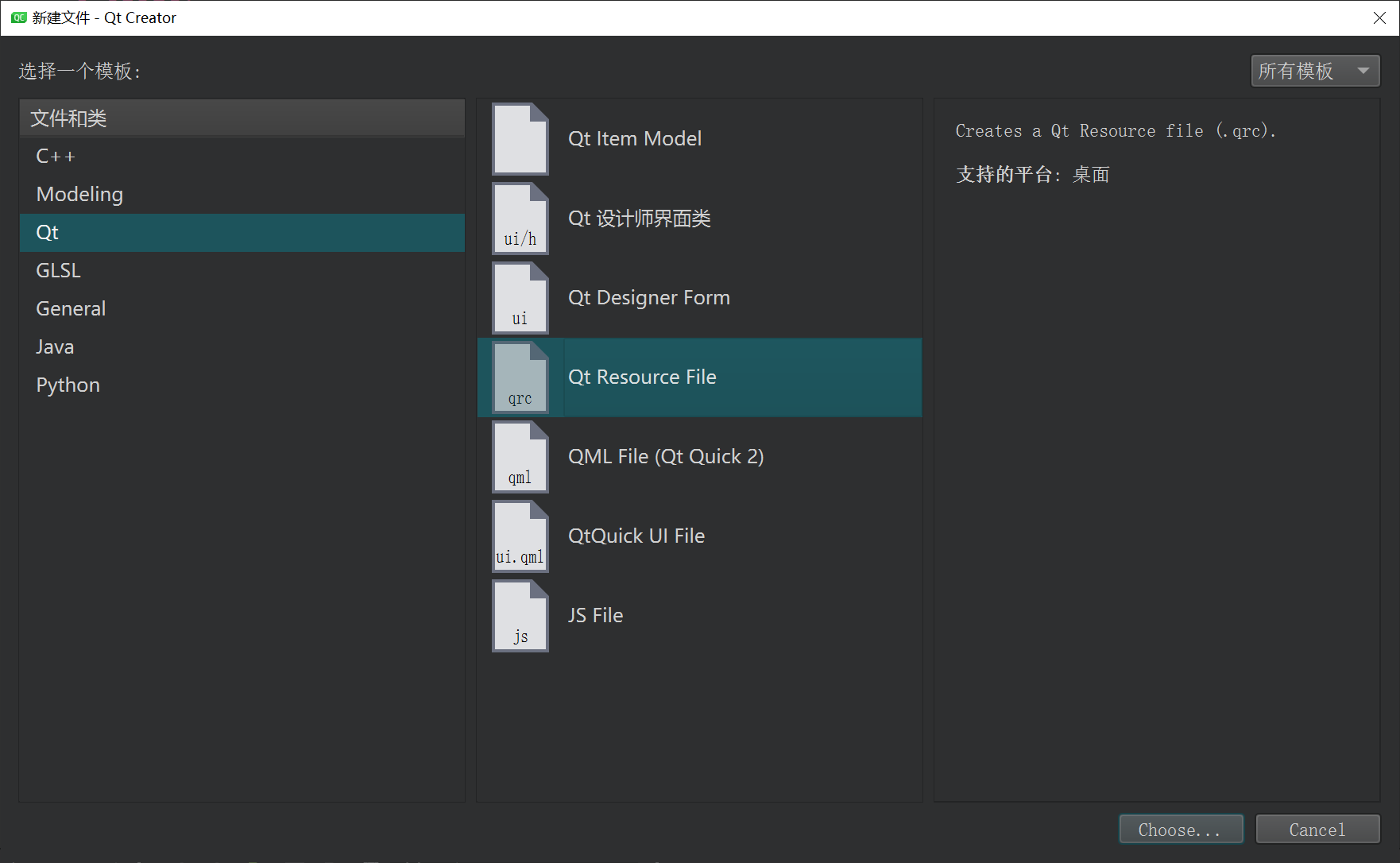Select the Java category
1400x863 pixels.
coord(242,347)
